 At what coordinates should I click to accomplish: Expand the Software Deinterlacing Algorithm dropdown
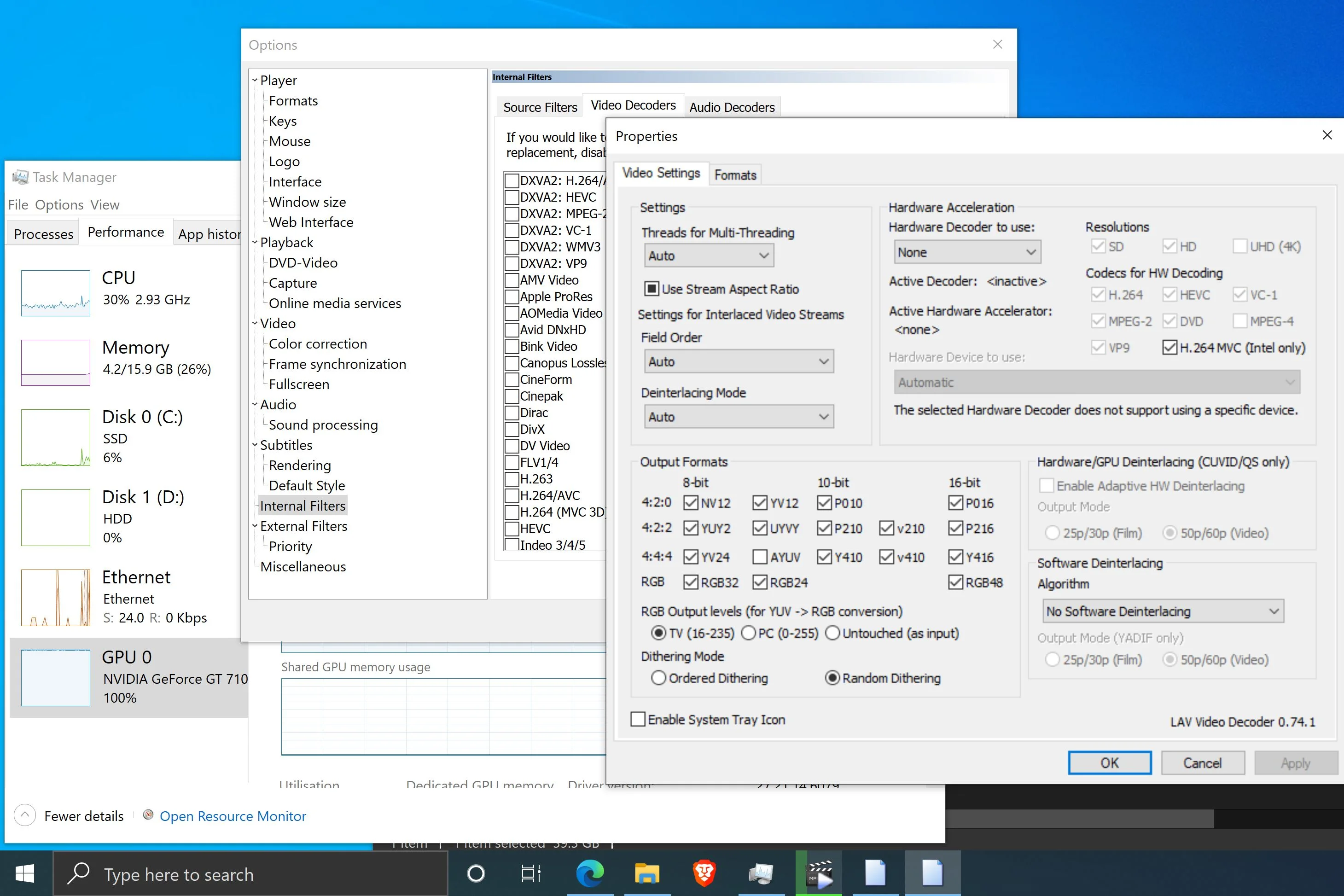pyautogui.click(x=1163, y=611)
